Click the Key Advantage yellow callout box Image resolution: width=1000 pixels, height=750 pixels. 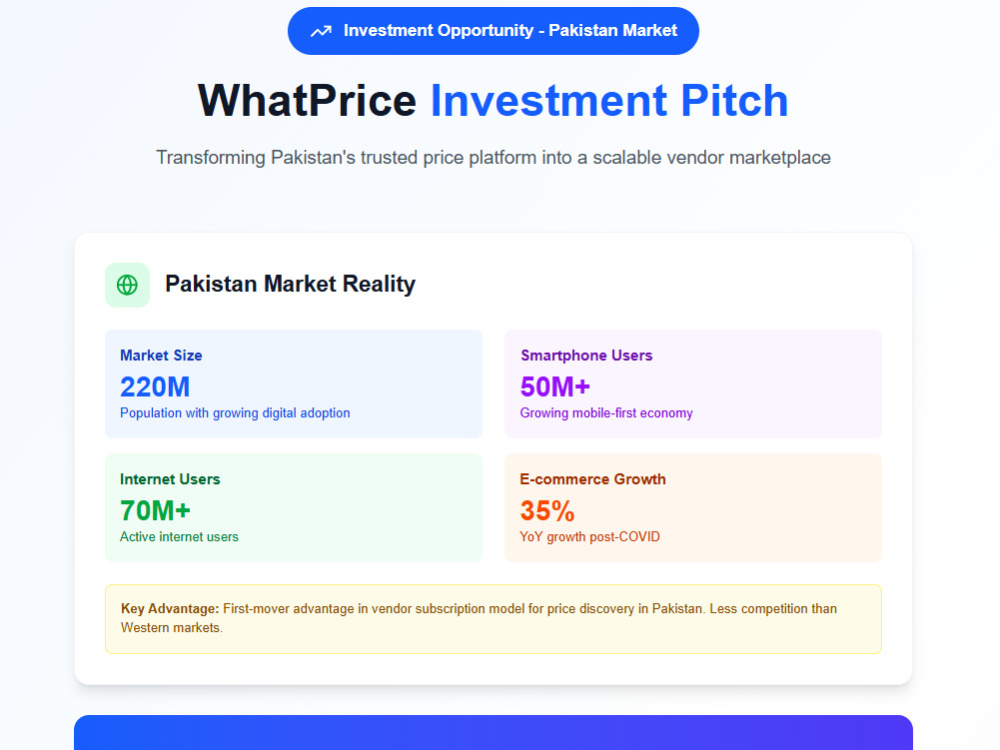493,619
